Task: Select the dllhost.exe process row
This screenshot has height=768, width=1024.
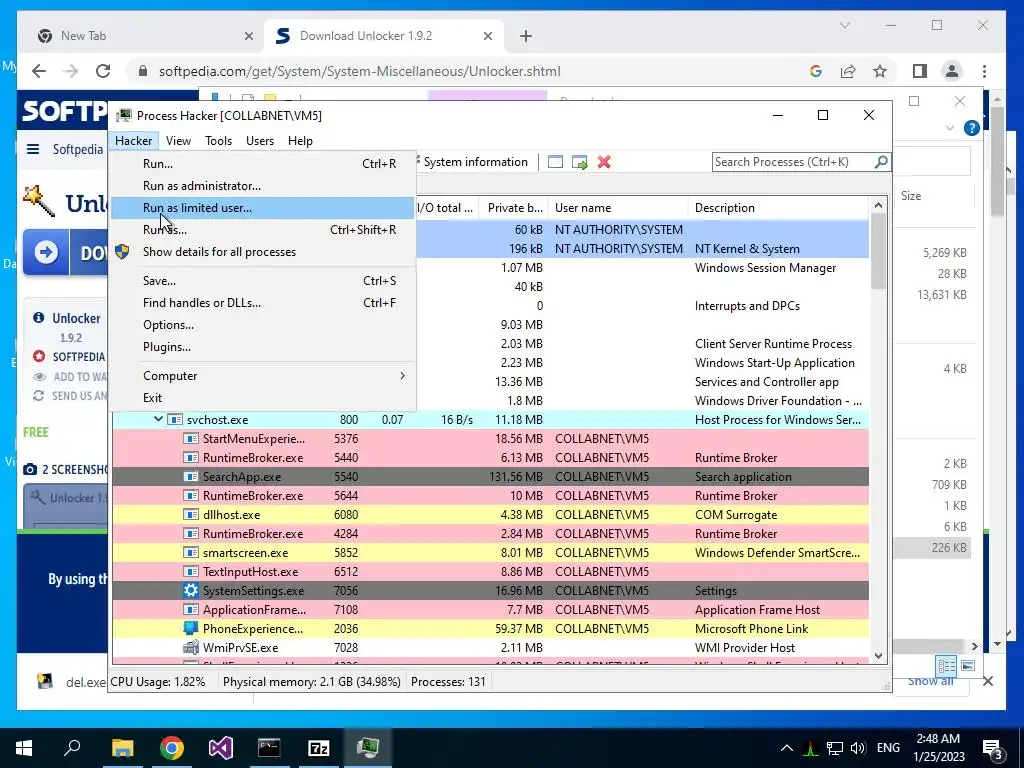Action: [490, 515]
